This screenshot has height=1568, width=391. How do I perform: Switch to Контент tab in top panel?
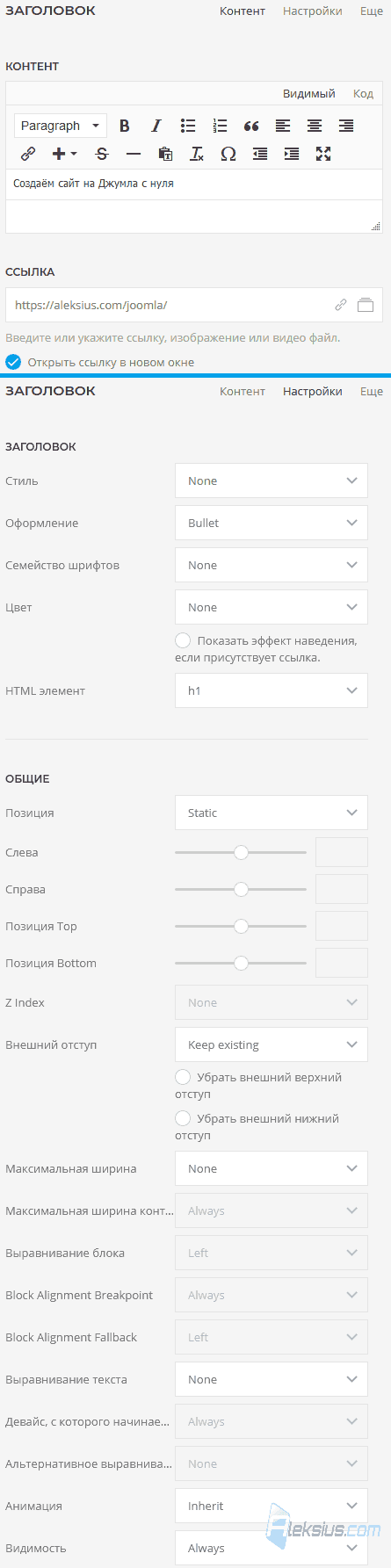tap(243, 11)
